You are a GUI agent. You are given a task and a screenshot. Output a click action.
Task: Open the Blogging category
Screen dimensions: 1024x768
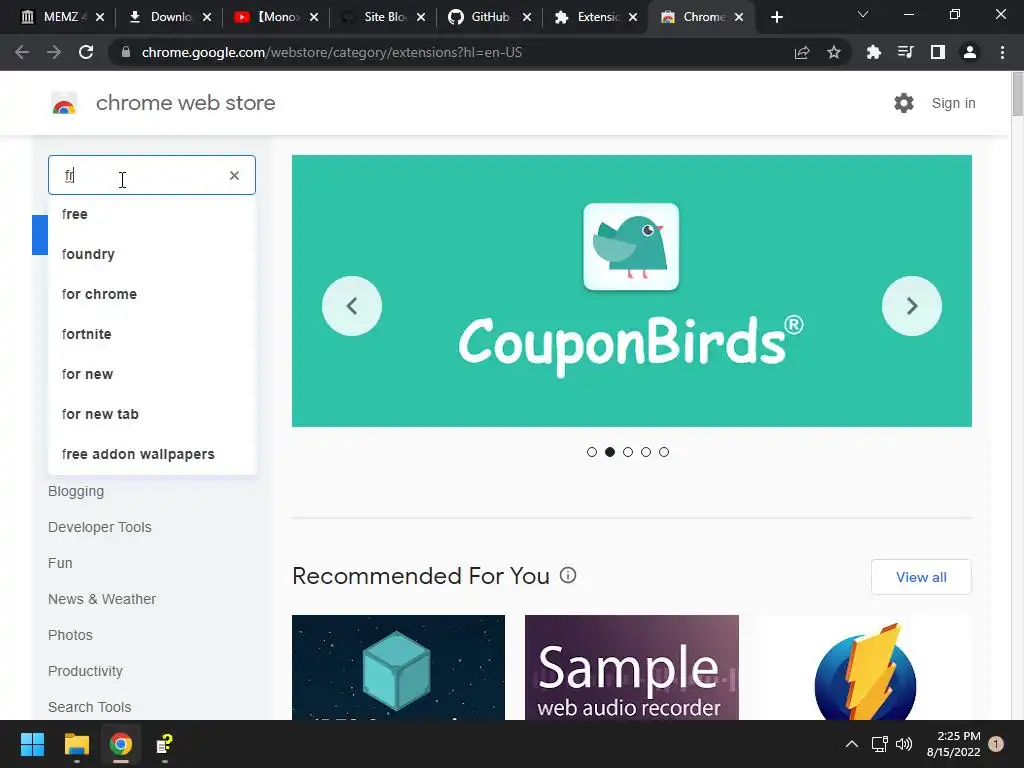[x=76, y=491]
